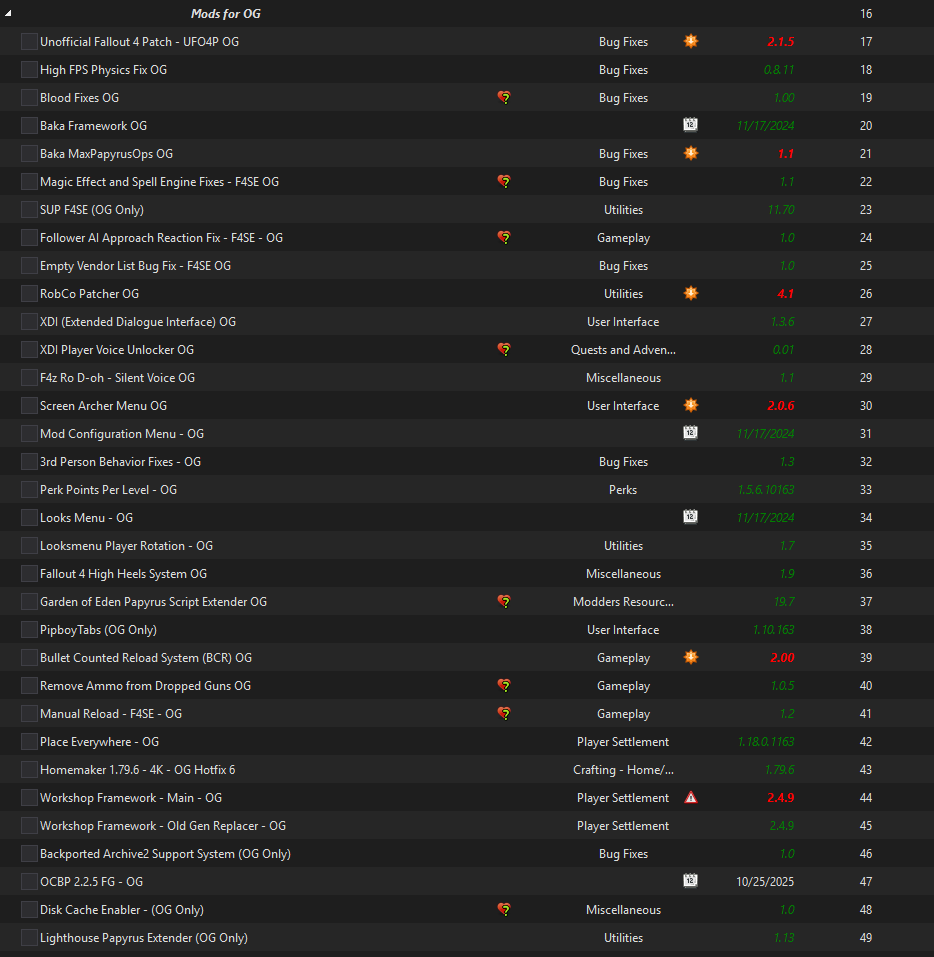Click Perks category cell
Image resolution: width=934 pixels, height=957 pixels.
click(x=623, y=489)
